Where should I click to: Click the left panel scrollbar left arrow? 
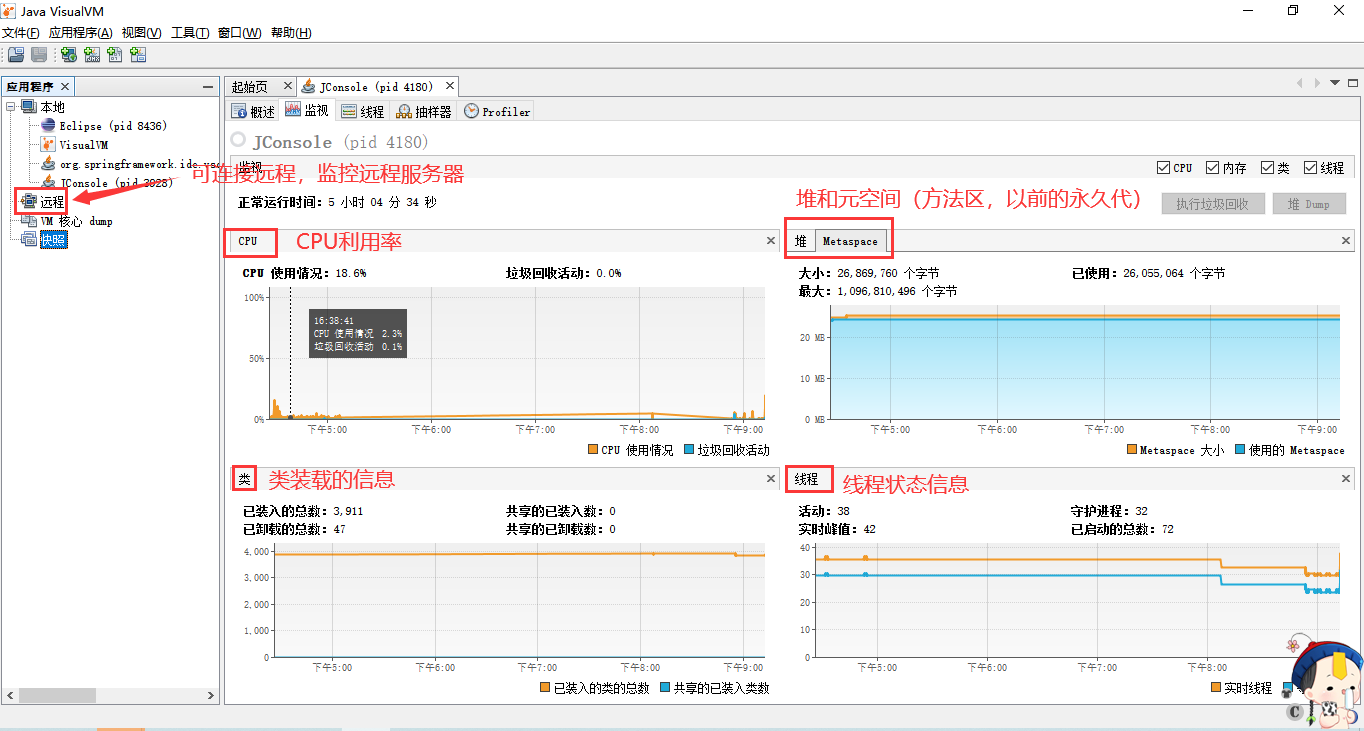click(x=11, y=694)
